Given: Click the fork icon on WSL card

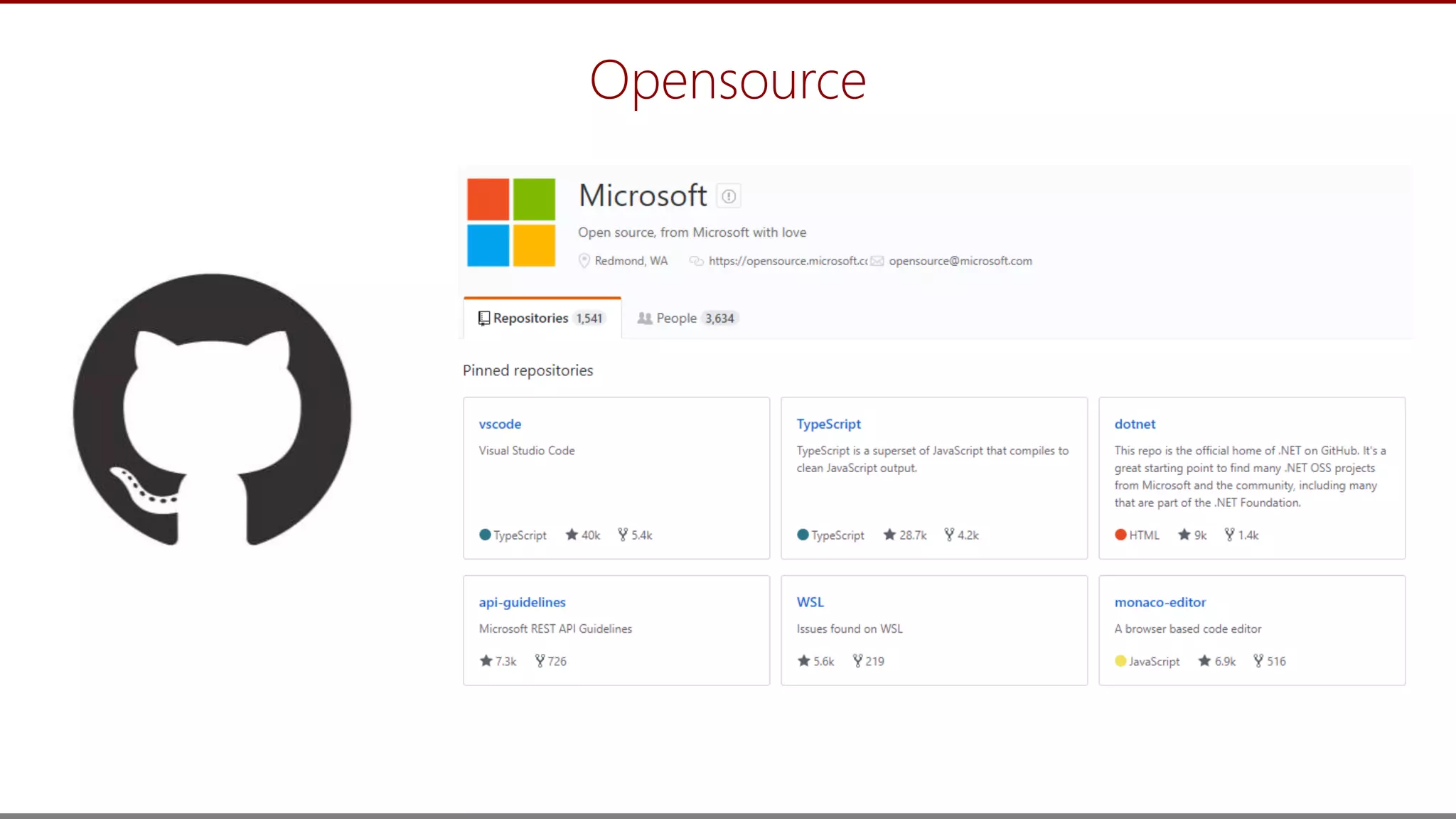Looking at the screenshot, I should pos(857,660).
